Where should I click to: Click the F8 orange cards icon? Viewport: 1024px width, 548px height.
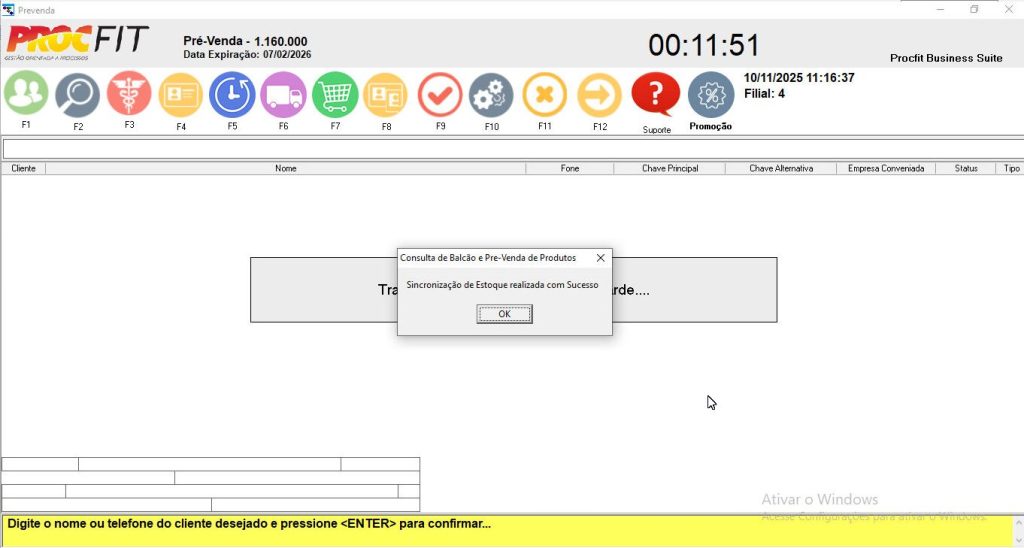[386, 95]
